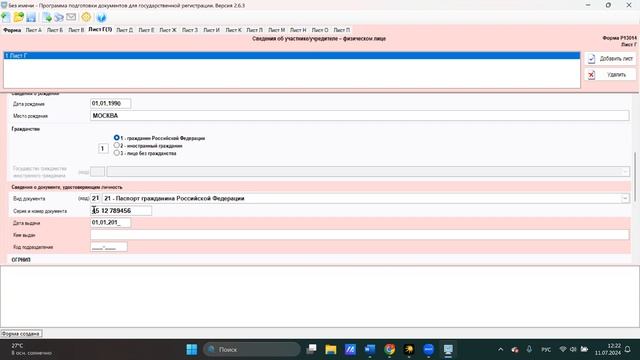This screenshot has width=640, height=360.
Task: Switch to the Лист Д tab
Action: (x=125, y=30)
